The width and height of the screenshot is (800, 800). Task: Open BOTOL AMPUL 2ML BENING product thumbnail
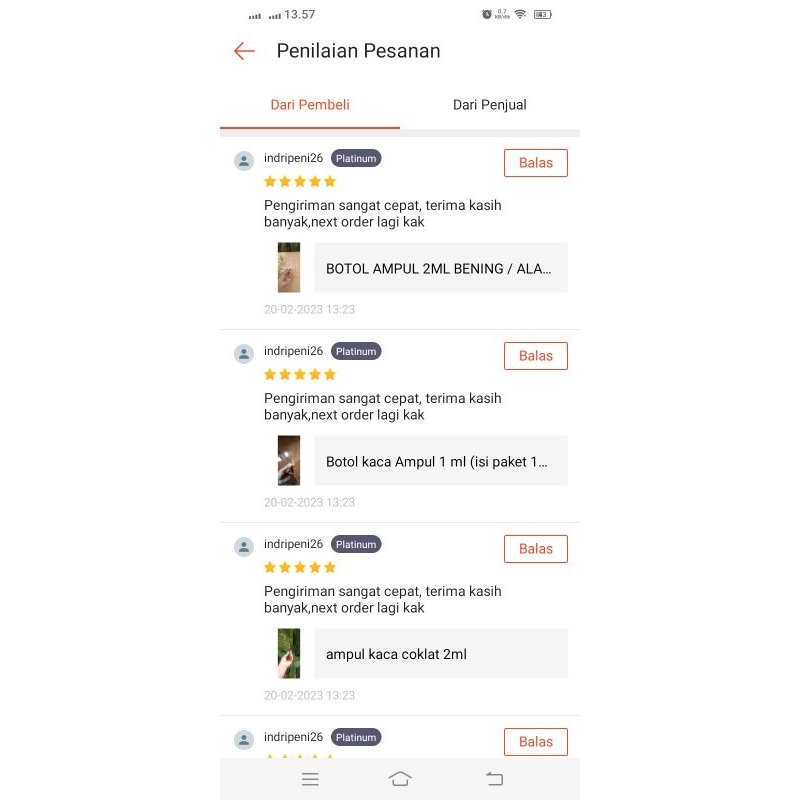coord(289,268)
